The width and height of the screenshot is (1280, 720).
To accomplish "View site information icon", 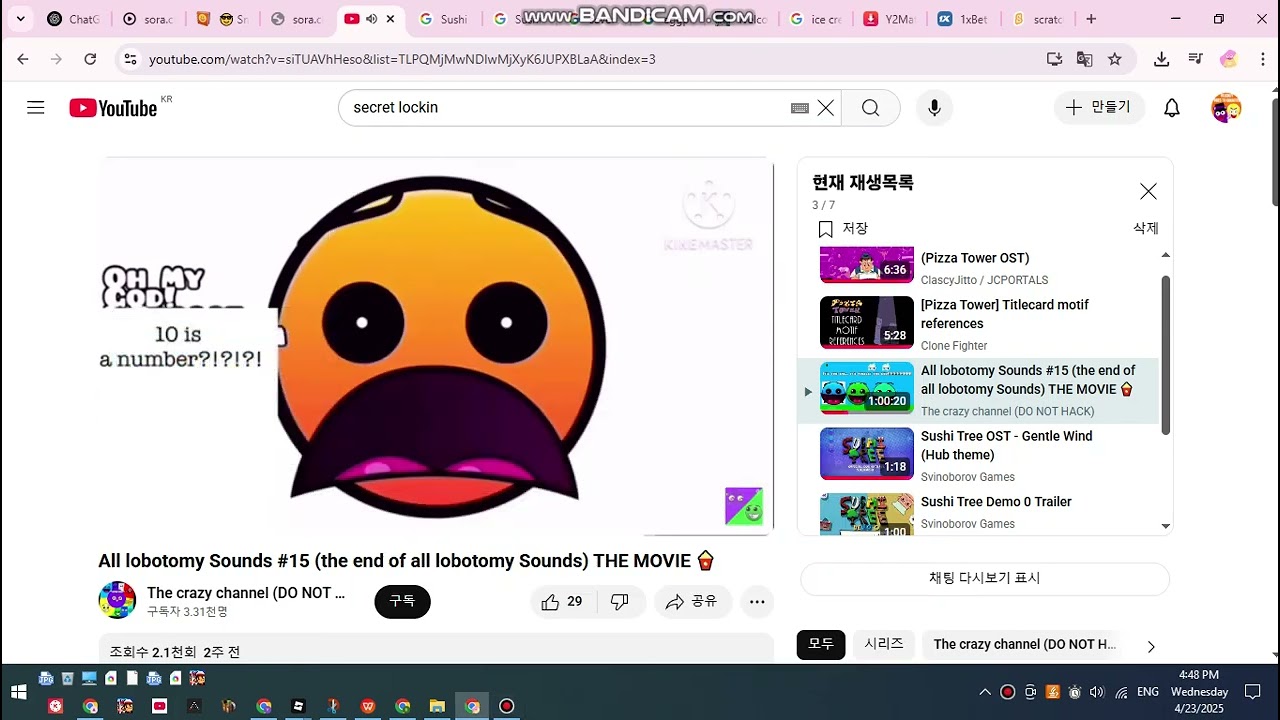I will [130, 59].
